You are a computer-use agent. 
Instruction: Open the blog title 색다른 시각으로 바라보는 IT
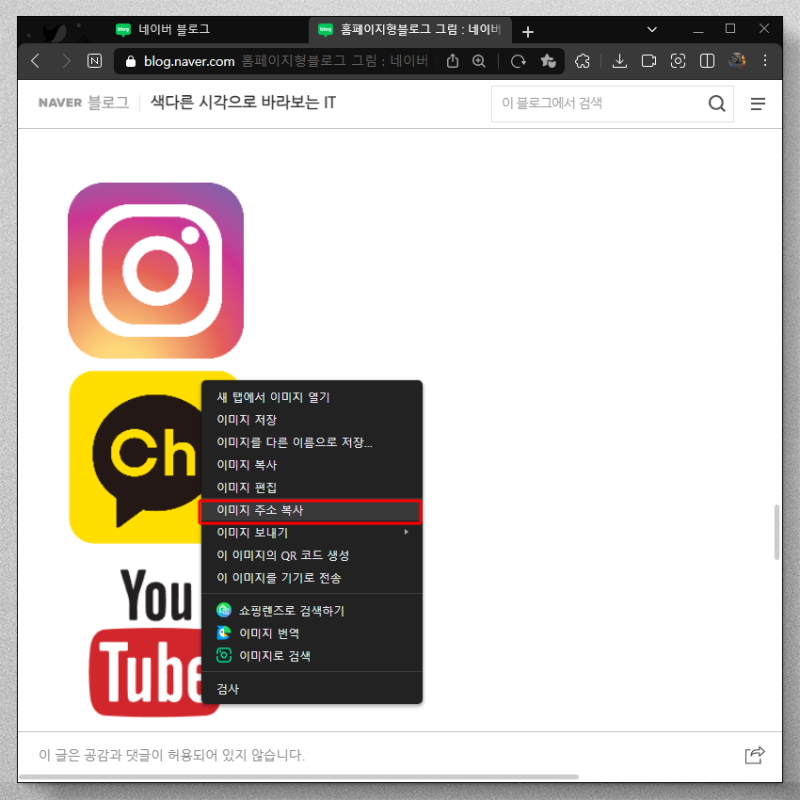point(243,103)
